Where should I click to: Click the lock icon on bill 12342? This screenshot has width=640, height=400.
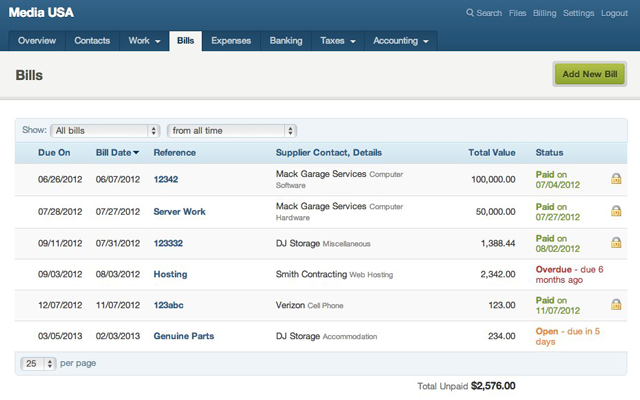pos(616,180)
